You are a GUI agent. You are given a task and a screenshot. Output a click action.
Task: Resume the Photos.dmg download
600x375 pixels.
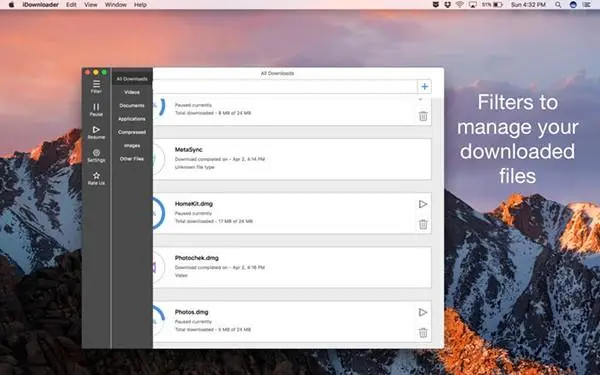coord(423,312)
